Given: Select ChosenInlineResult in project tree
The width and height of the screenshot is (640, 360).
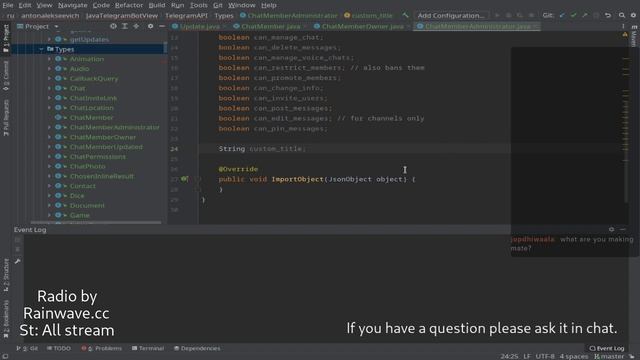Looking at the screenshot, I should pyautogui.click(x=101, y=176).
